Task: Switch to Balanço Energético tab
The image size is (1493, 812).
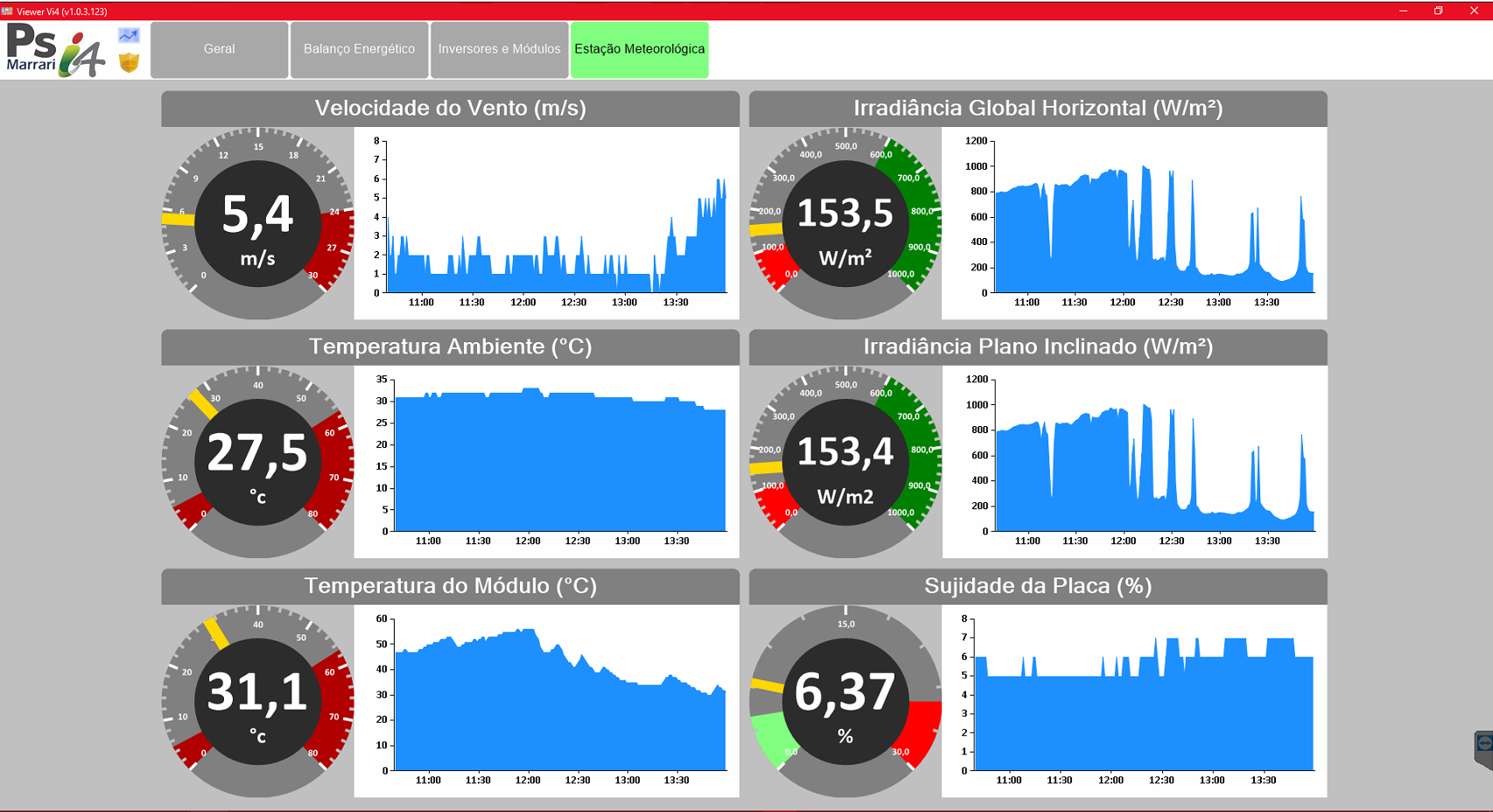Action: [x=359, y=50]
